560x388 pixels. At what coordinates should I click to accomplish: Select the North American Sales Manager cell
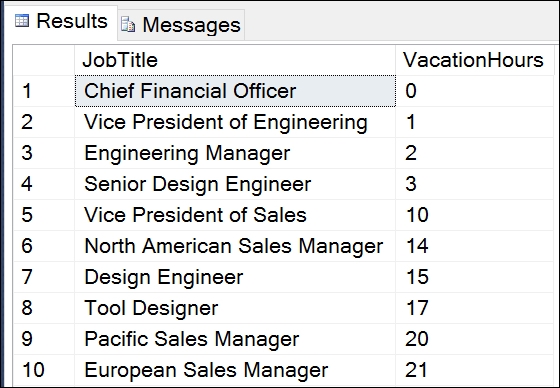tap(235, 246)
